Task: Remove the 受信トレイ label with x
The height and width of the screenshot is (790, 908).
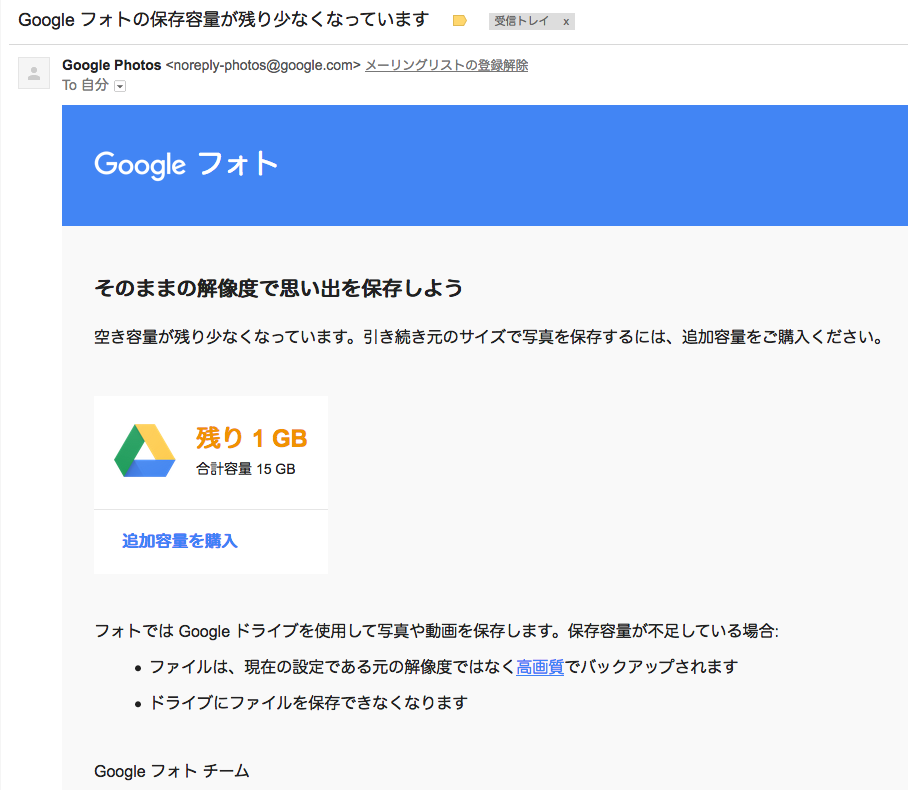Action: click(x=566, y=21)
